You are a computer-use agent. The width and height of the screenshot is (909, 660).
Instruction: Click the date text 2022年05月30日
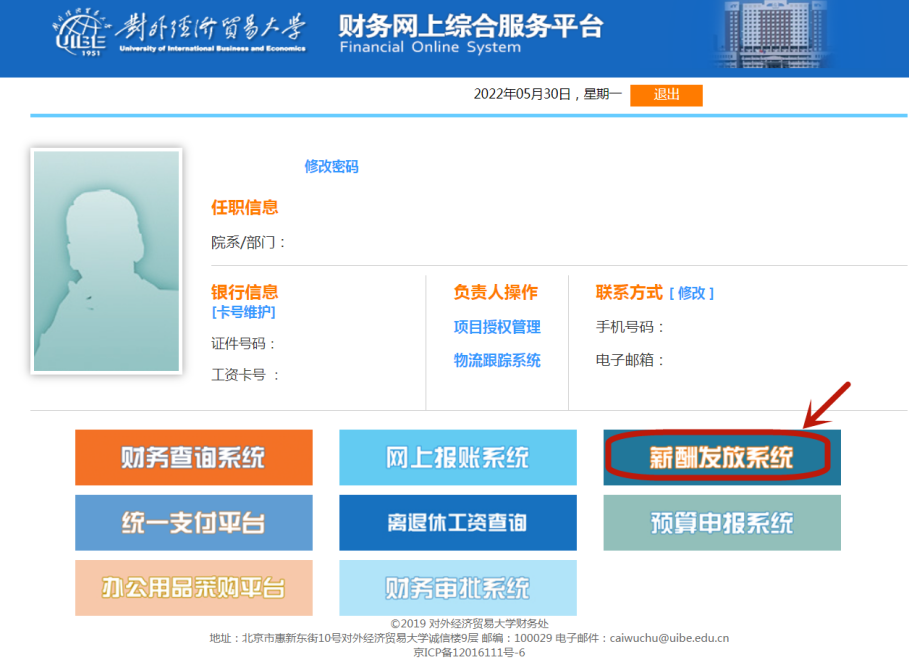[522, 95]
